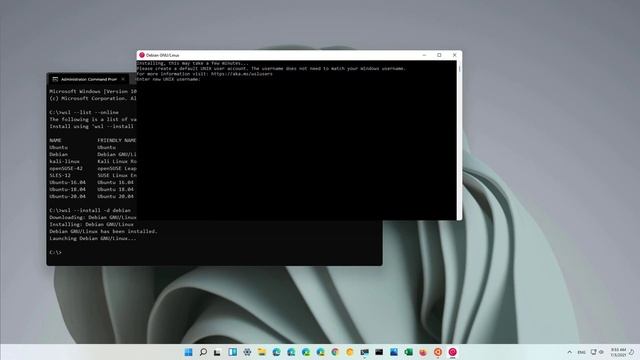This screenshot has height=360, width=640.
Task: Show hidden system tray icons
Action: (569, 352)
